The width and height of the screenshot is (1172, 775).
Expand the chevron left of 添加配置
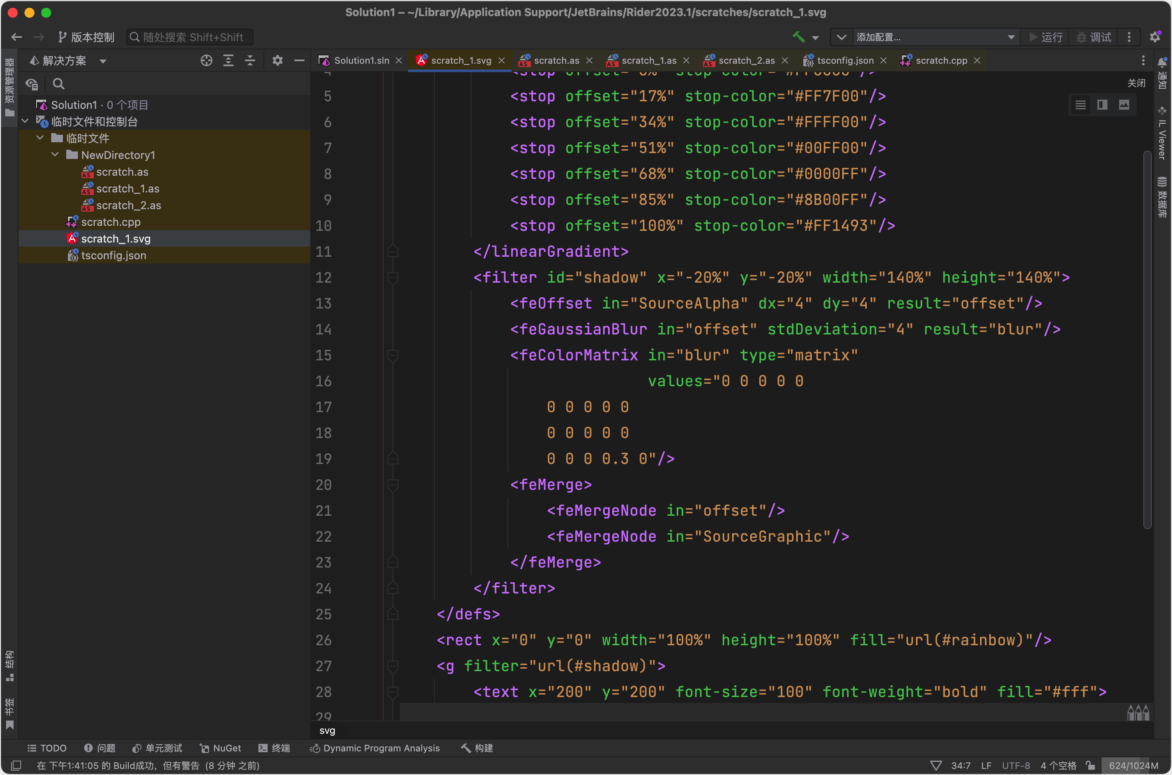pyautogui.click(x=841, y=37)
